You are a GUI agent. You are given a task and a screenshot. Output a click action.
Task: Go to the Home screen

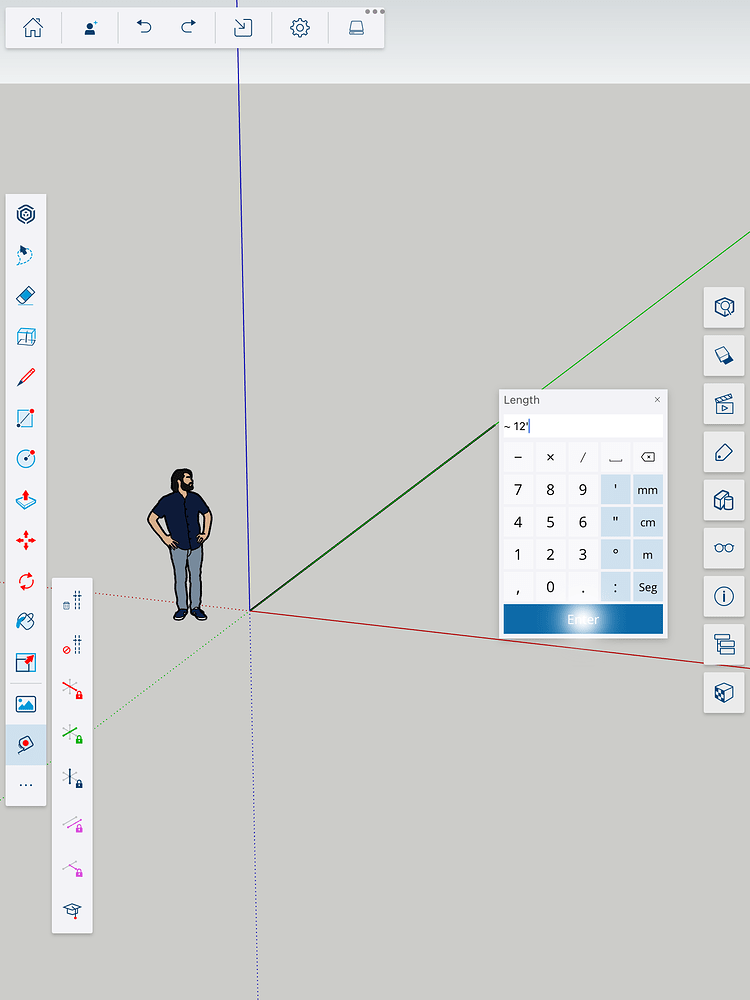point(33,27)
